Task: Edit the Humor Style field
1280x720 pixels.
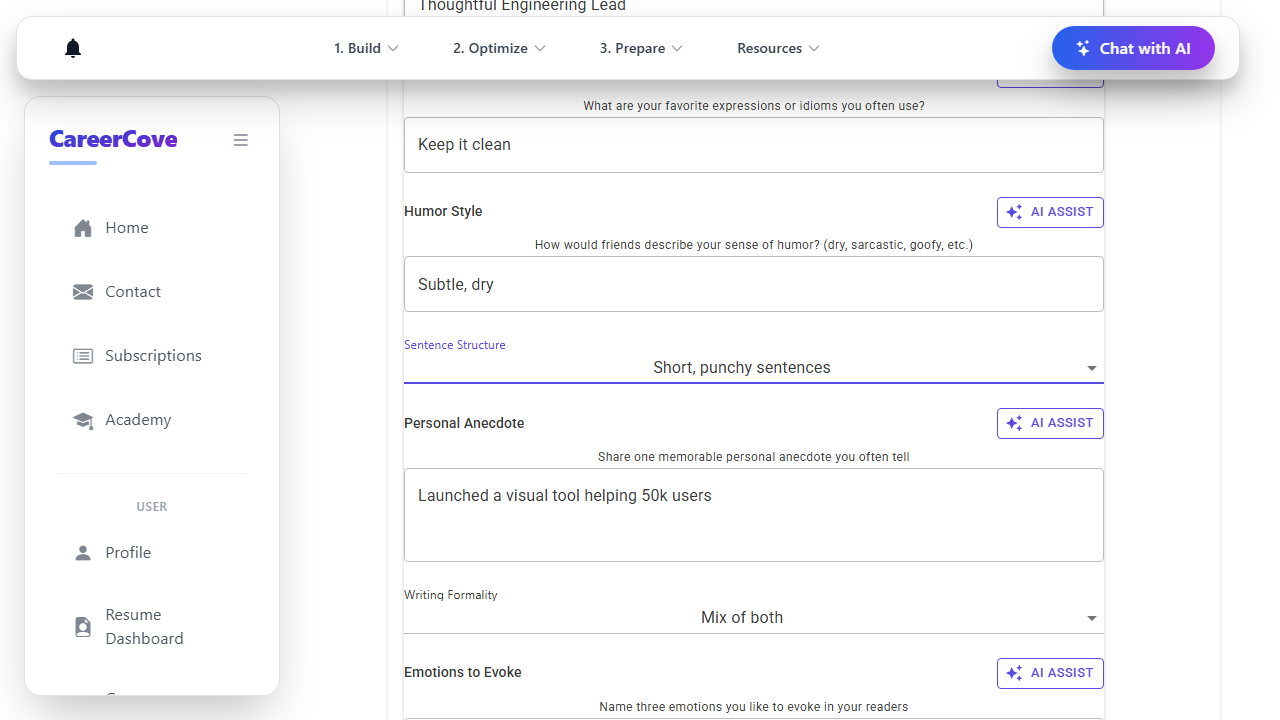Action: pyautogui.click(x=754, y=284)
